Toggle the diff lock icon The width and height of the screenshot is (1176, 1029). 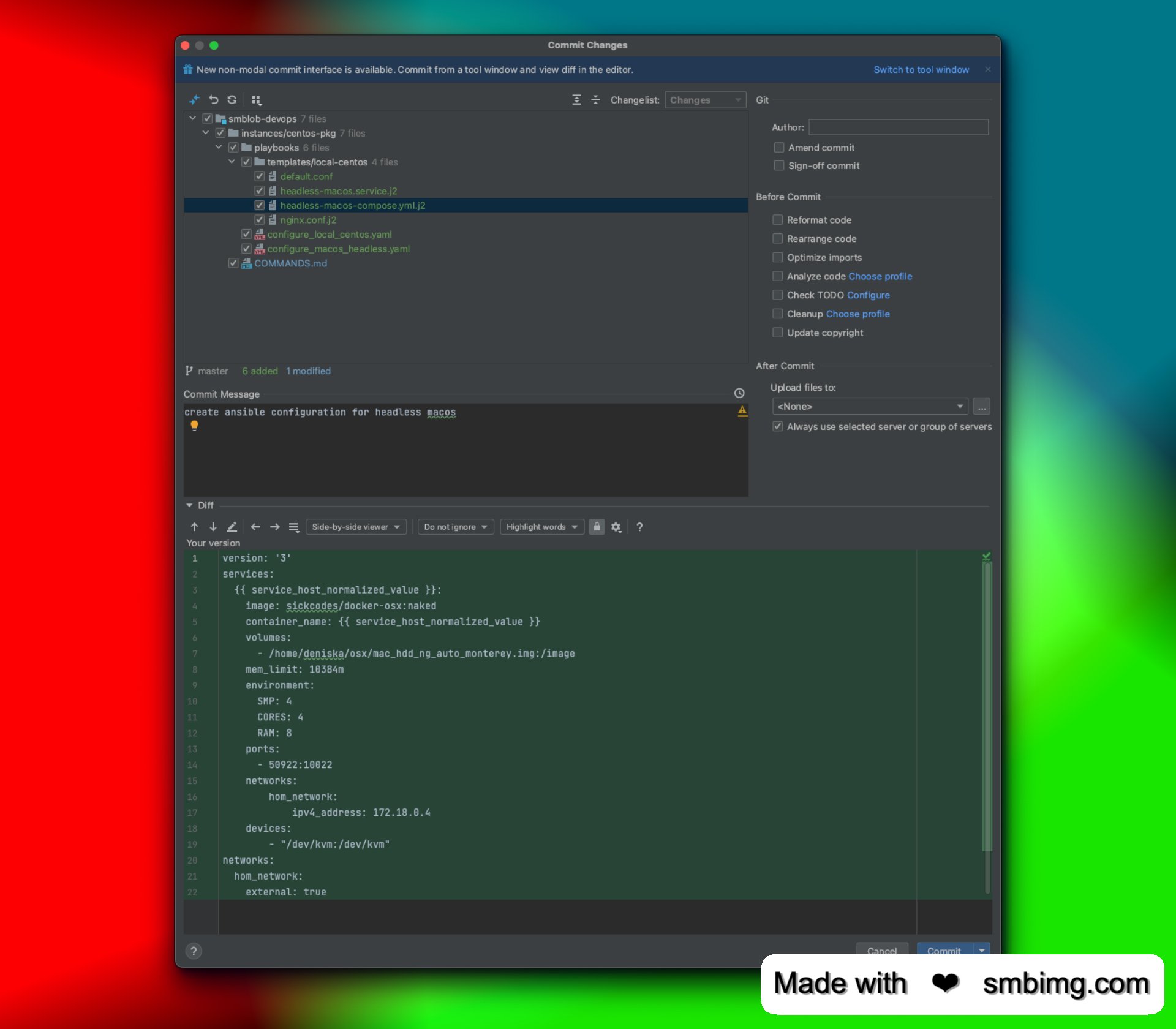pyautogui.click(x=597, y=527)
